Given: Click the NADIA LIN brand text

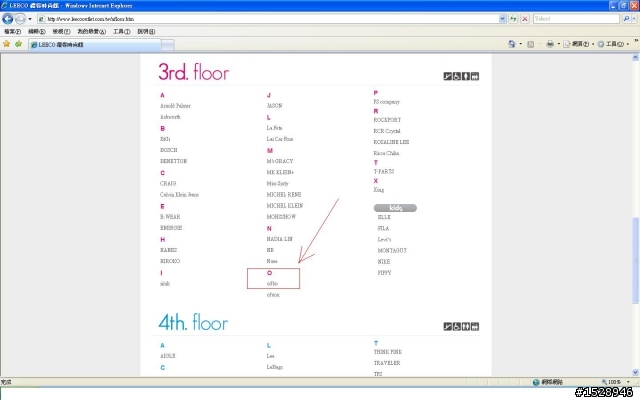Looking at the screenshot, I should 279,239.
